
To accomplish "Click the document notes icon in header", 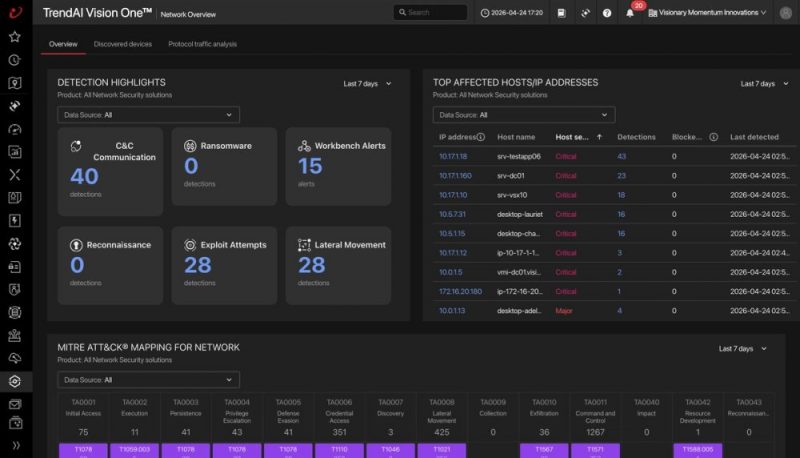I will pos(561,13).
